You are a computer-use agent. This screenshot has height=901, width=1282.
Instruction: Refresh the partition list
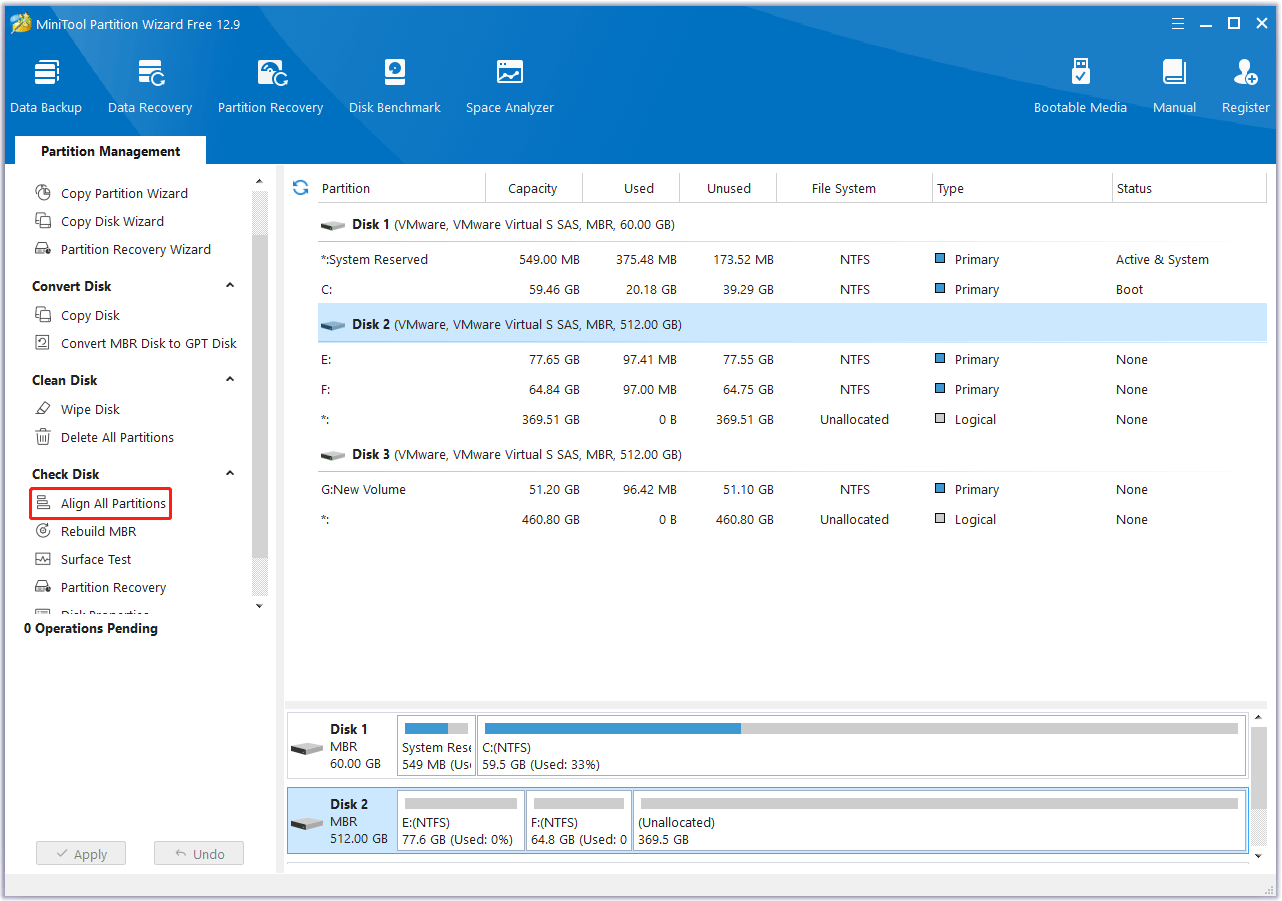300,188
